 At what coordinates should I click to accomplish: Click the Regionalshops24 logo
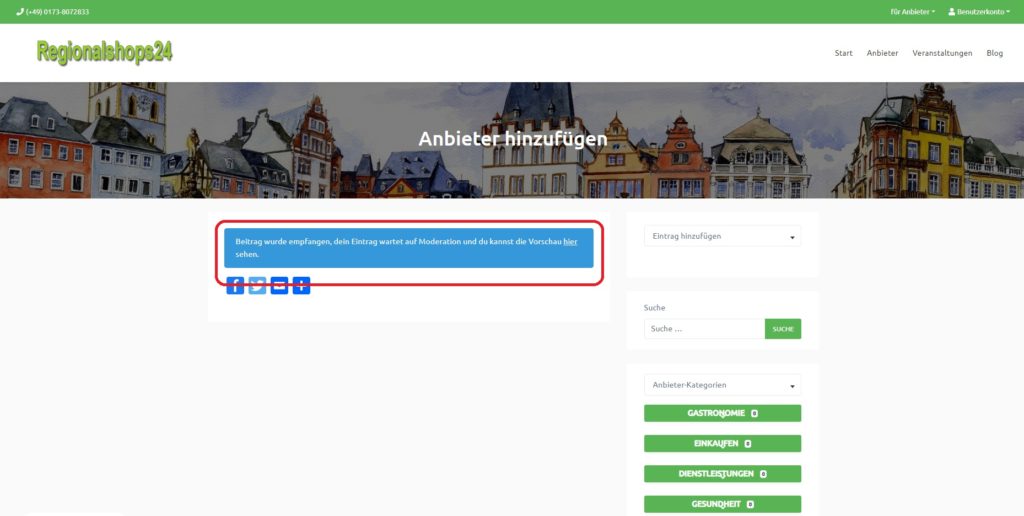point(104,52)
